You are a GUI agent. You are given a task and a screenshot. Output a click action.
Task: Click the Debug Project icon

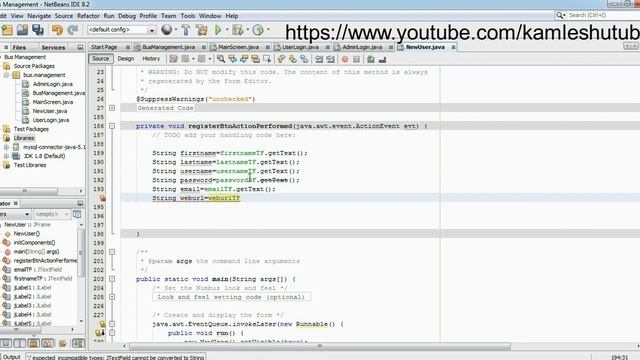237,29
